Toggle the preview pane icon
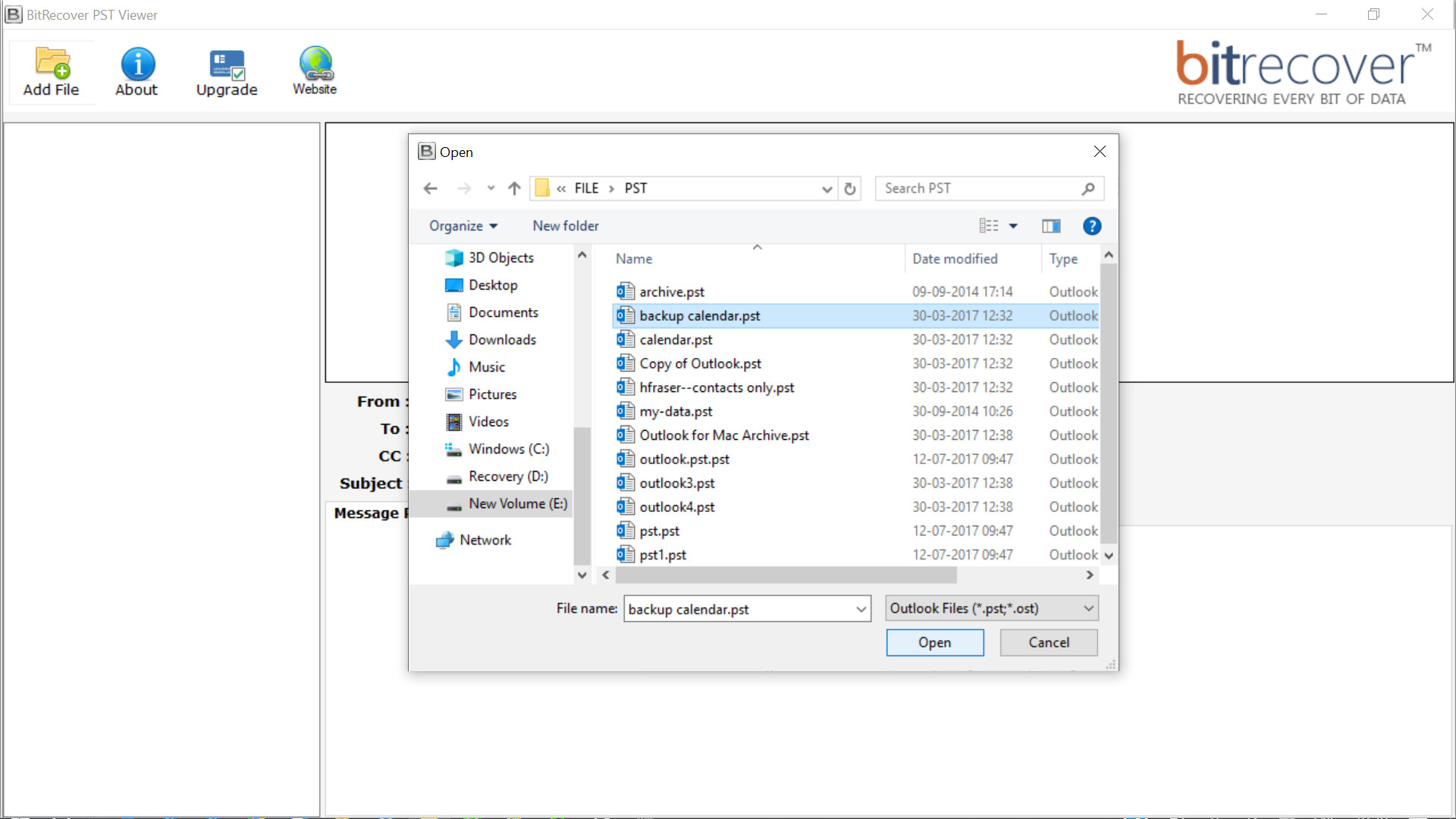The image size is (1456, 819). tap(1051, 226)
